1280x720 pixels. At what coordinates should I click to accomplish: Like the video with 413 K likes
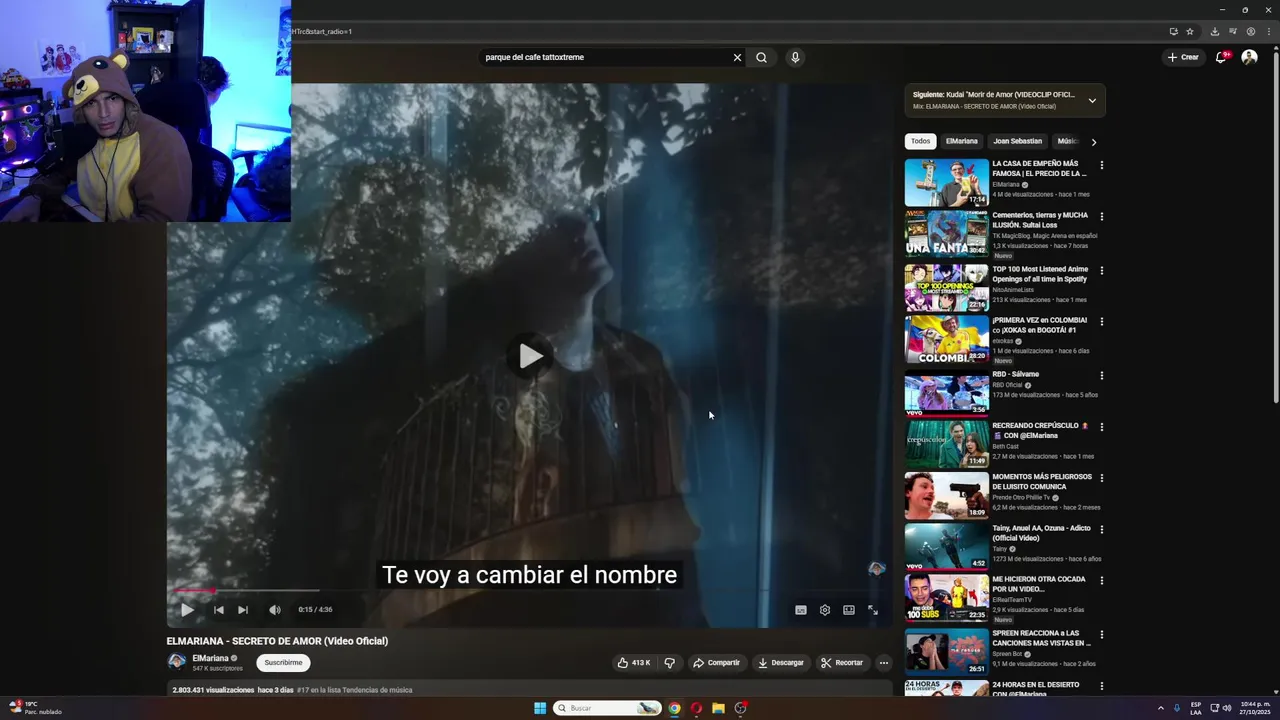pyautogui.click(x=634, y=662)
